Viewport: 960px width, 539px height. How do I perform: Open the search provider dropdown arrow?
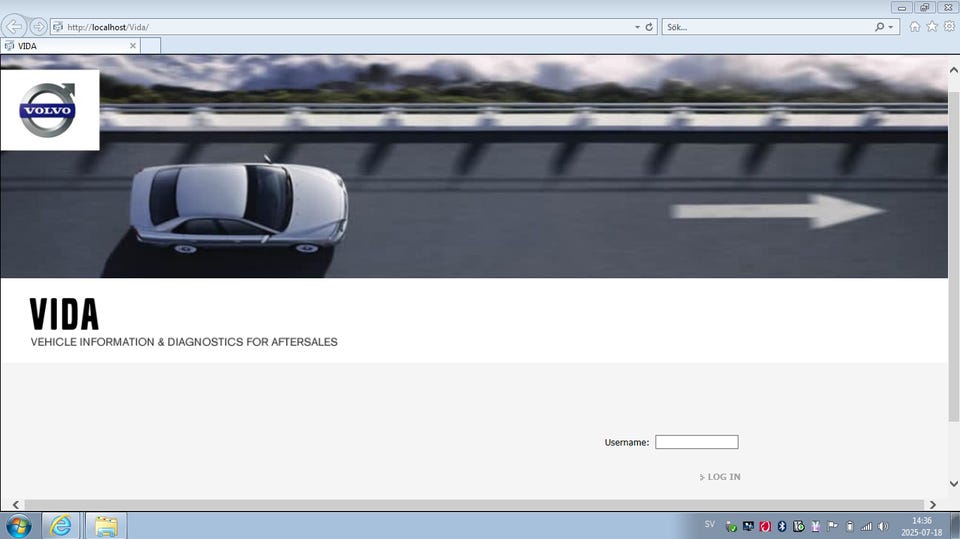pos(890,27)
